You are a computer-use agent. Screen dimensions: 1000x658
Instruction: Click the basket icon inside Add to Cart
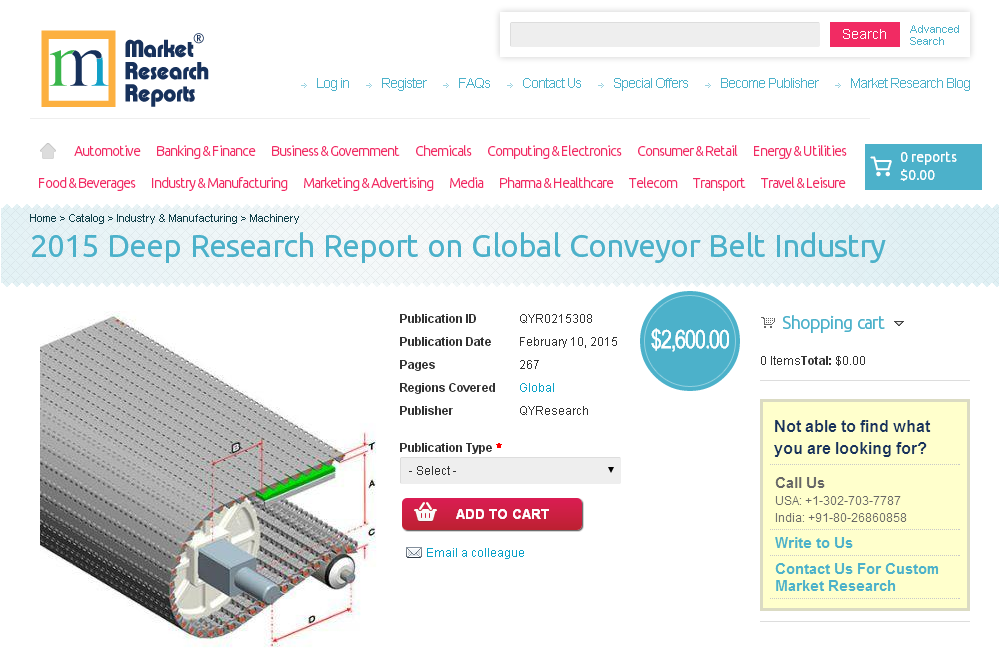pos(427,514)
